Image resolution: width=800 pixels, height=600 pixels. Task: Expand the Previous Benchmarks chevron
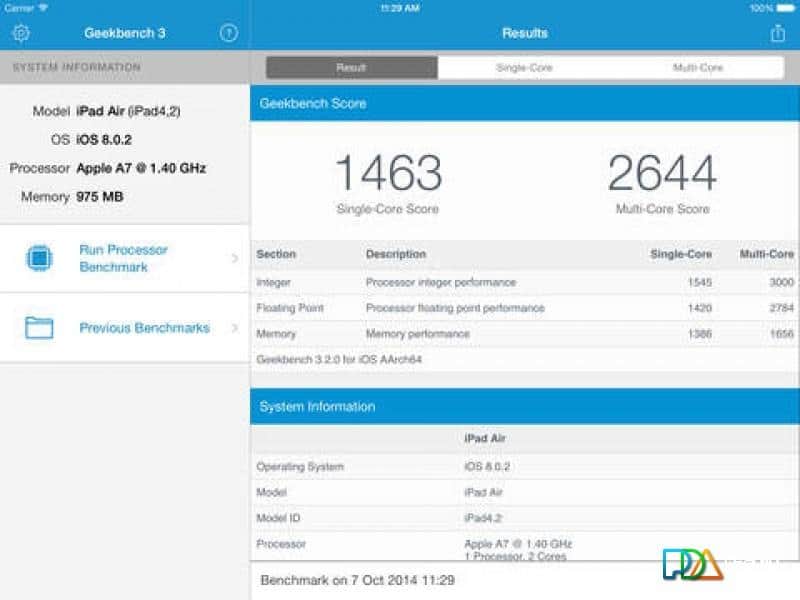[235, 328]
